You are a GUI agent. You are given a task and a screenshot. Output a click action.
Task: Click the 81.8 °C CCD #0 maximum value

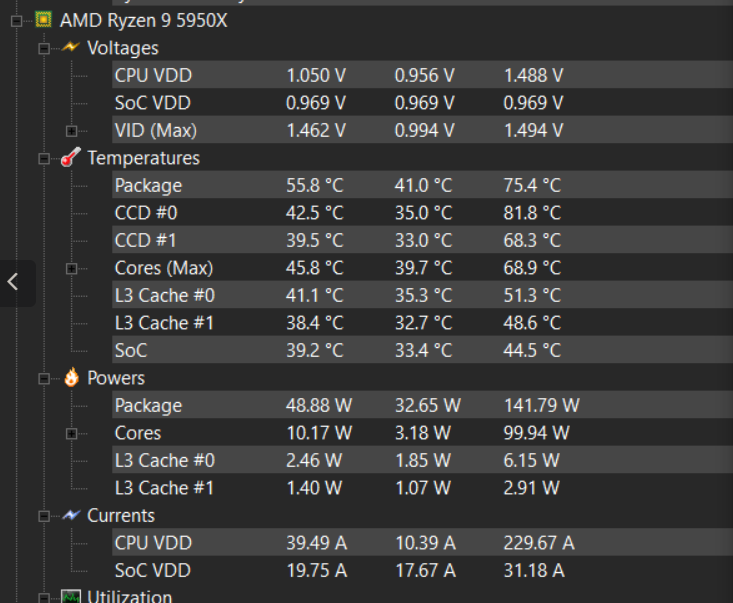(x=532, y=213)
